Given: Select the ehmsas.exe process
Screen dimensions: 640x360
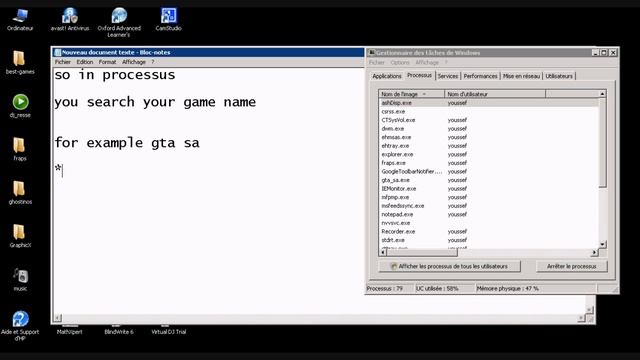Looking at the screenshot, I should point(489,137).
